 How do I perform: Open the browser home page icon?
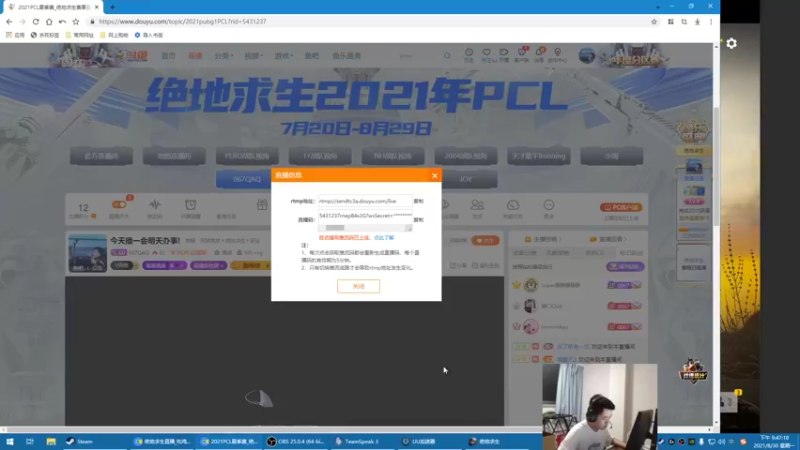[49, 21]
